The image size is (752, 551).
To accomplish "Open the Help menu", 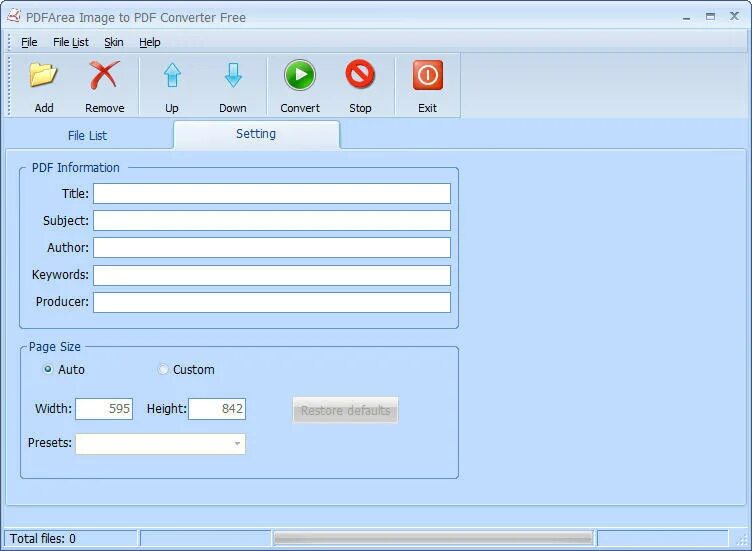I will coord(150,42).
